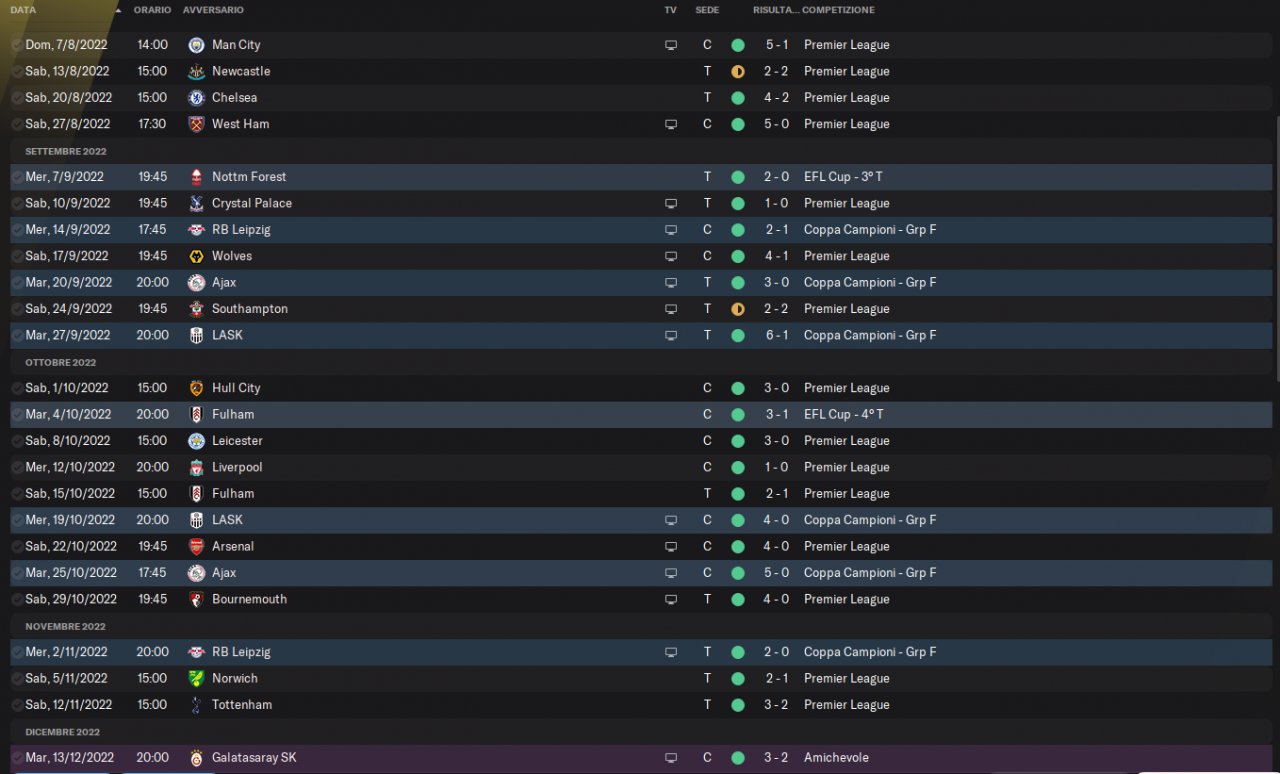Click the Liverpool club crest
Image resolution: width=1280 pixels, height=774 pixels.
pos(196,468)
